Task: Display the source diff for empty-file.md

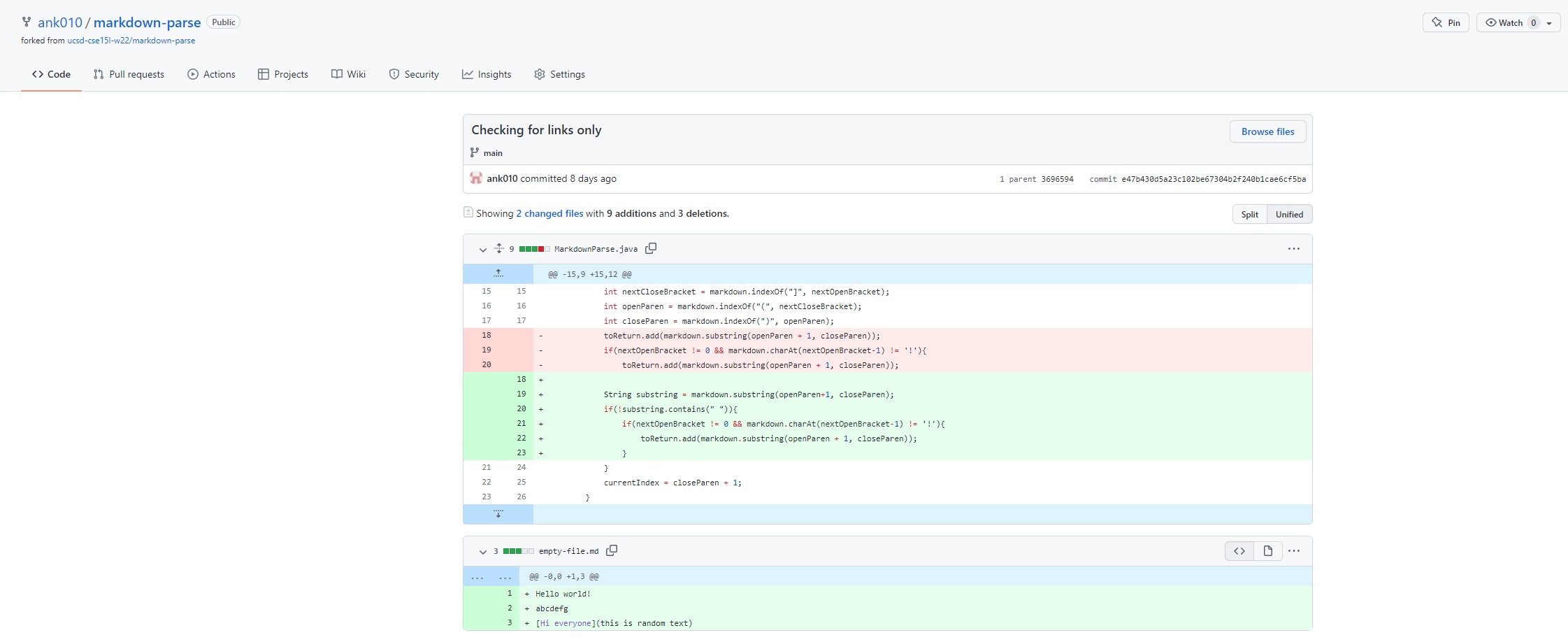Action: [x=1239, y=550]
